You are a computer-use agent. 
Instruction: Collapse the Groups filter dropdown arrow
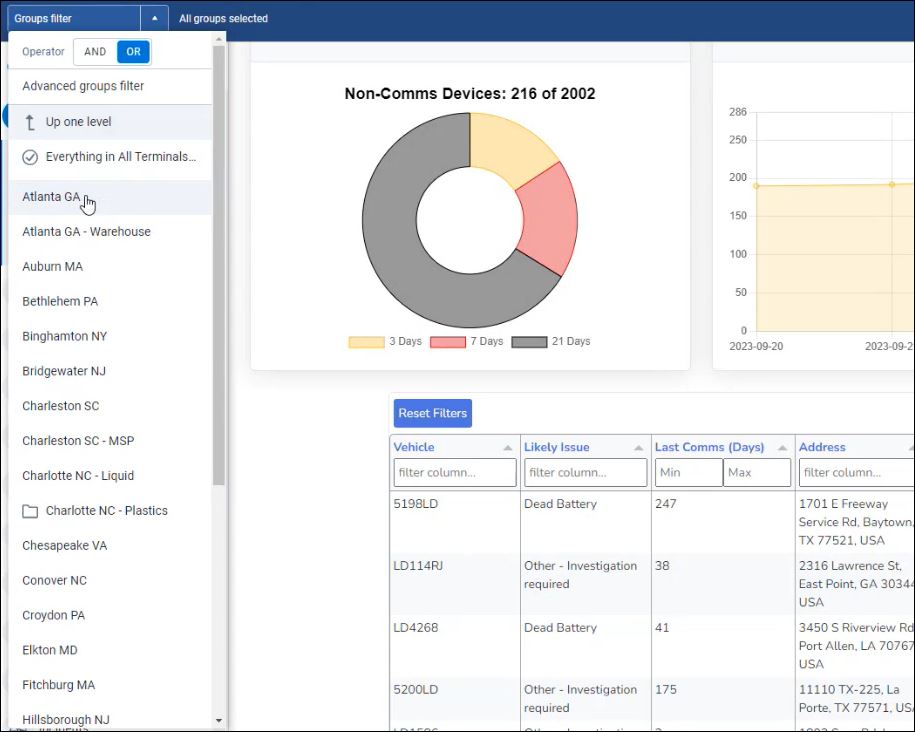coord(154,18)
